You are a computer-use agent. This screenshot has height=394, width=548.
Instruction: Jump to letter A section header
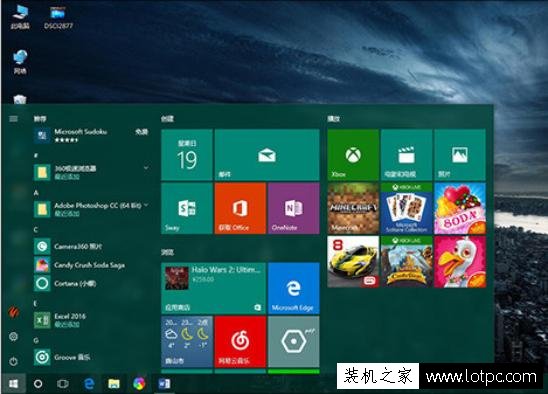(36, 193)
